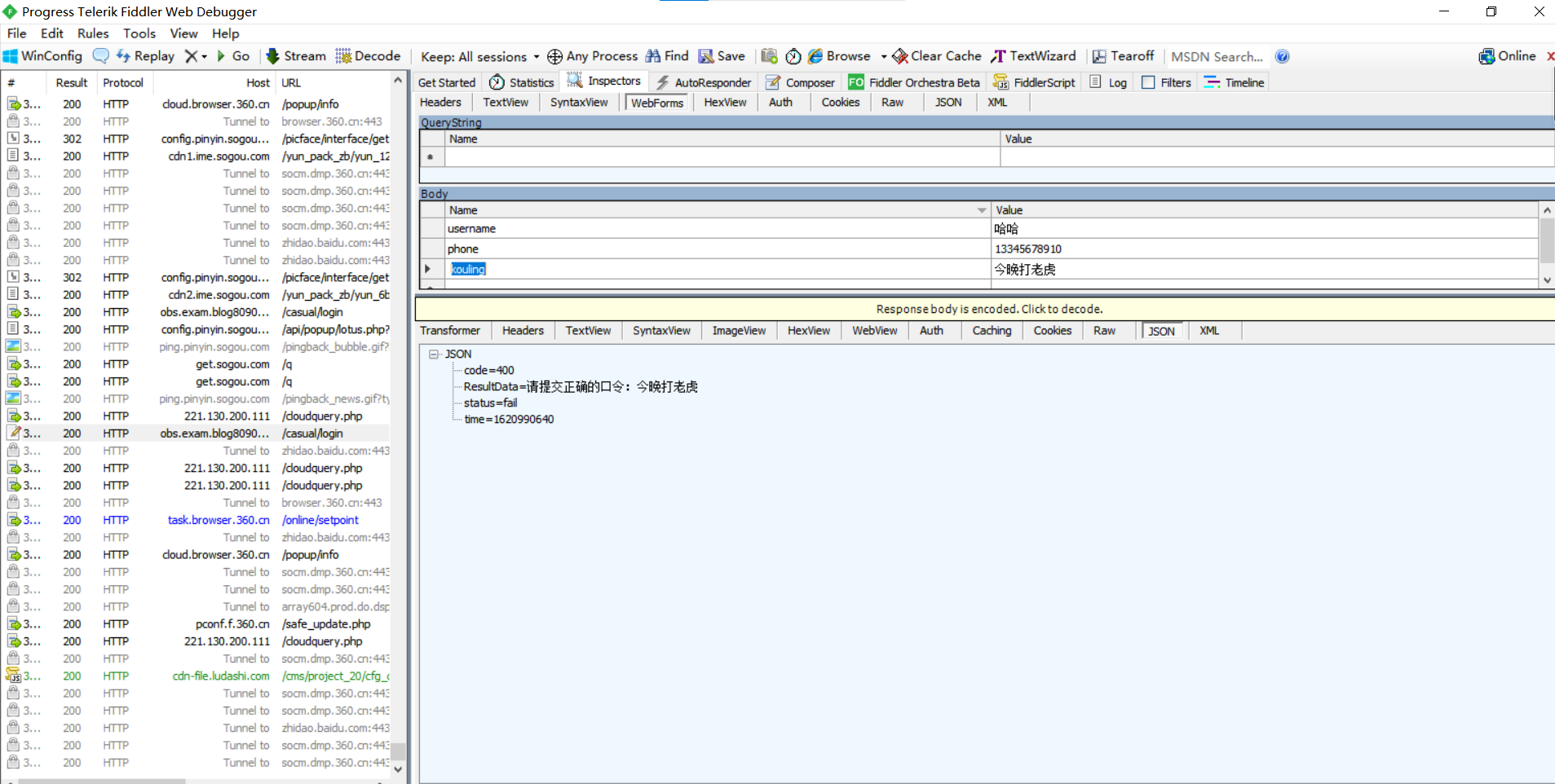Image resolution: width=1555 pixels, height=784 pixels.
Task: Select the request Raw tab next to Cookies
Action: [892, 102]
